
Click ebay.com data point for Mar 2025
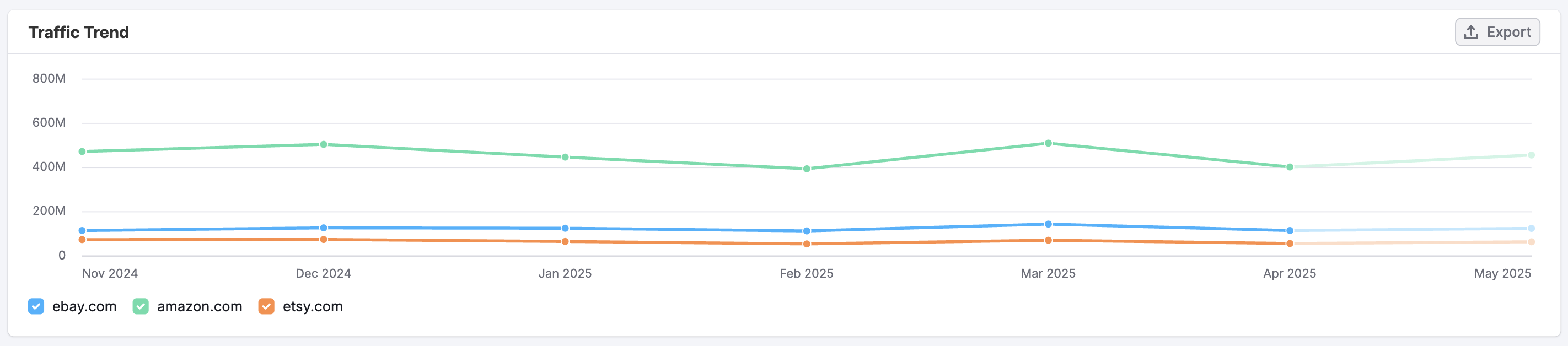tap(1048, 224)
